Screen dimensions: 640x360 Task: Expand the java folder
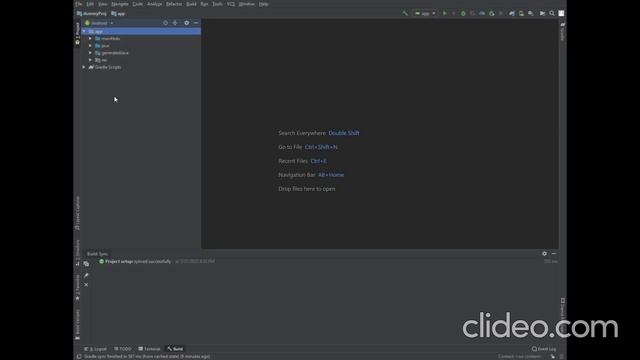click(90, 46)
